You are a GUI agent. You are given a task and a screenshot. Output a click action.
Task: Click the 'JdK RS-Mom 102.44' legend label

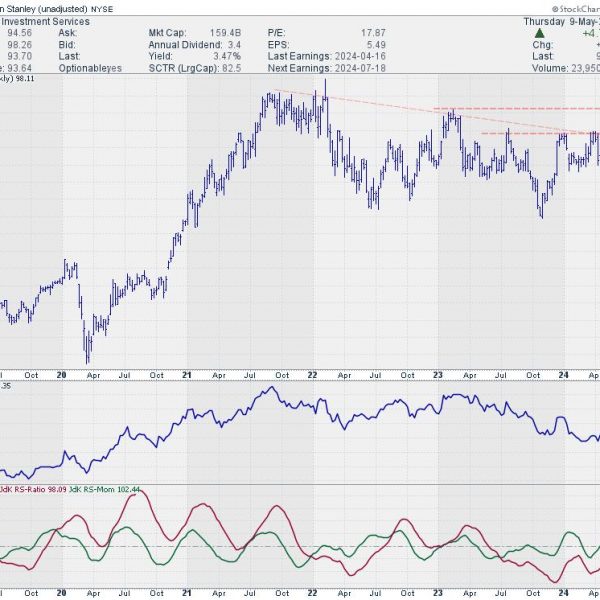coord(104,489)
